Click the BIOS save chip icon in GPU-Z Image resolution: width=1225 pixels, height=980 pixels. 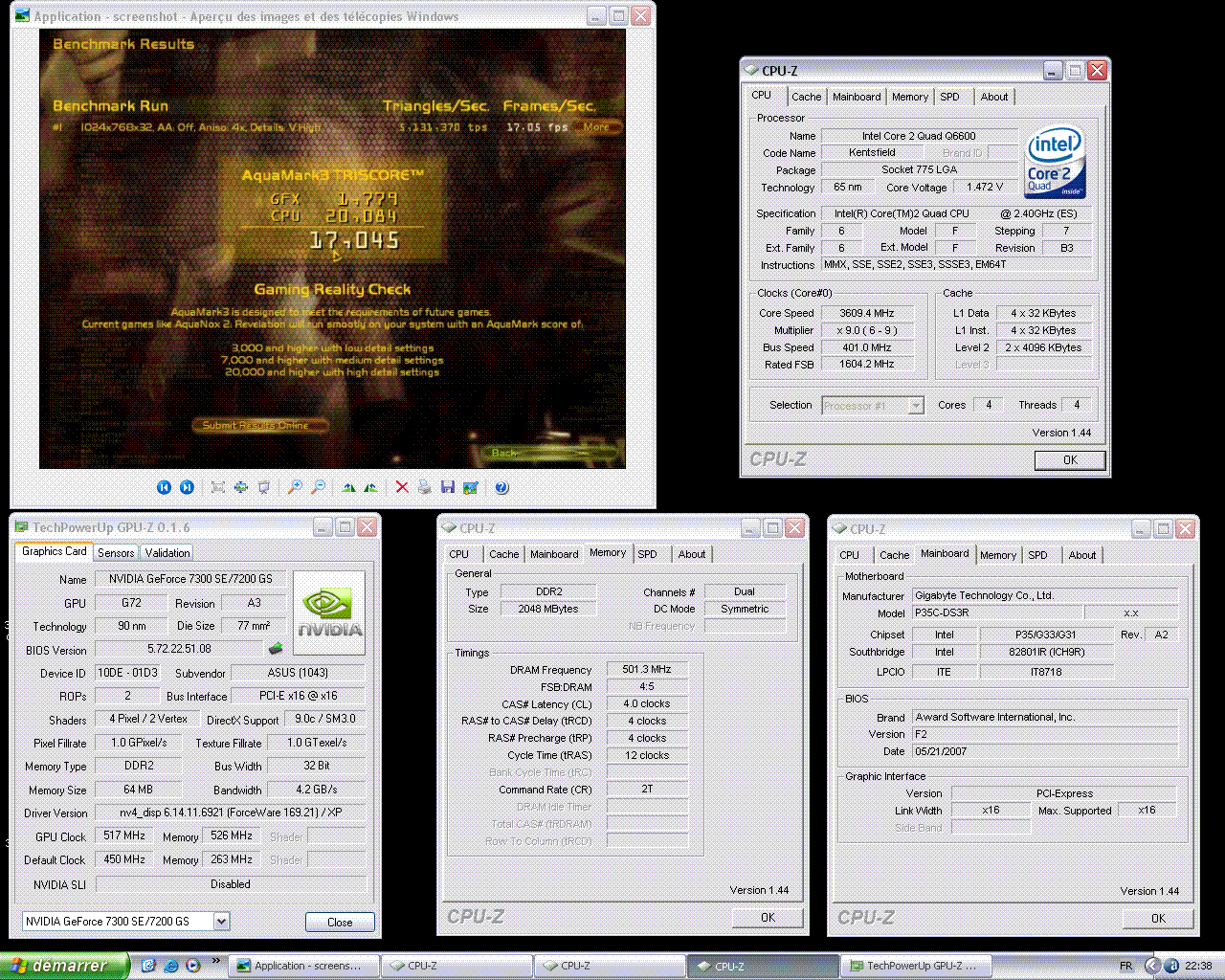coord(276,649)
